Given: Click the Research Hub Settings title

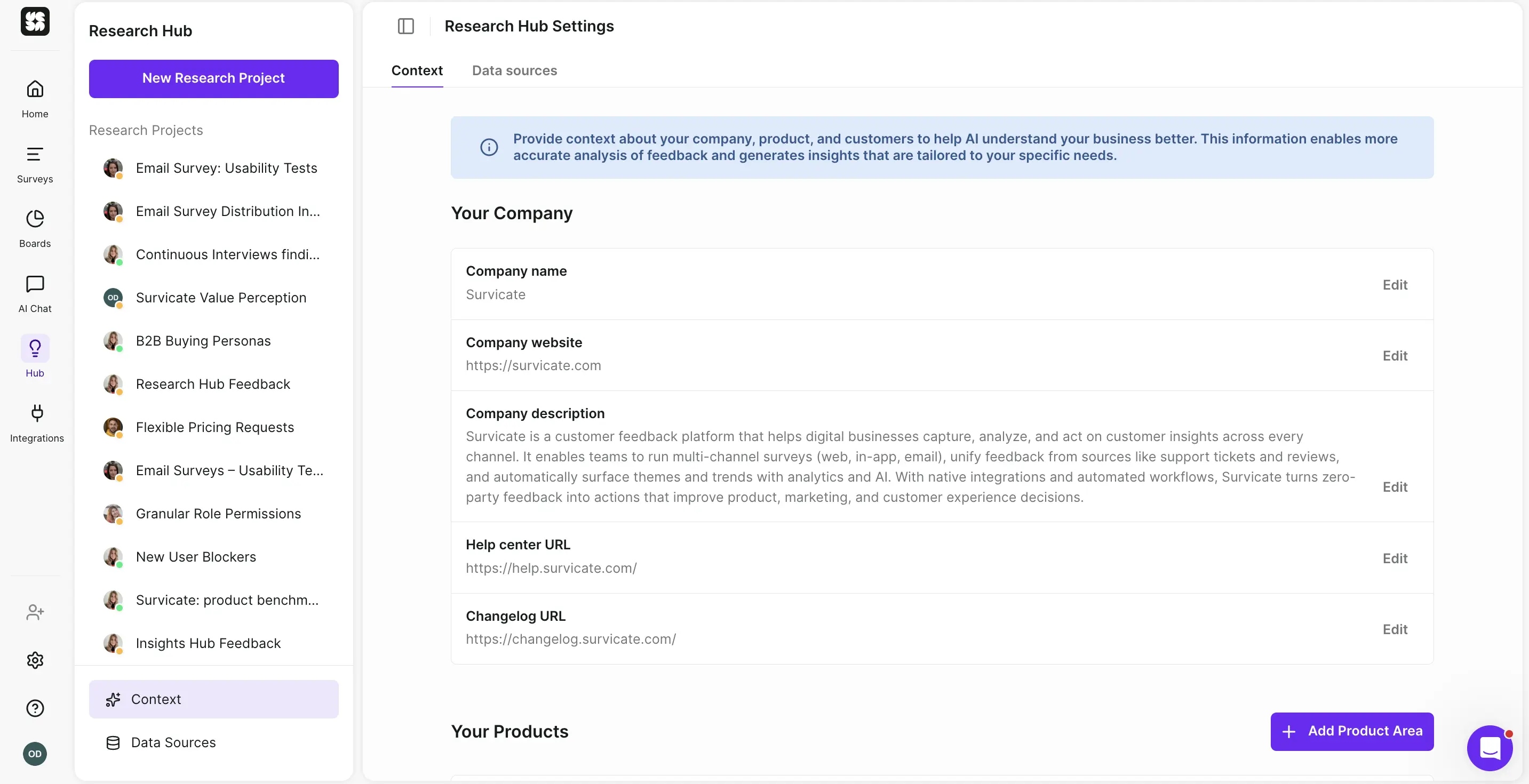Looking at the screenshot, I should pyautogui.click(x=529, y=26).
